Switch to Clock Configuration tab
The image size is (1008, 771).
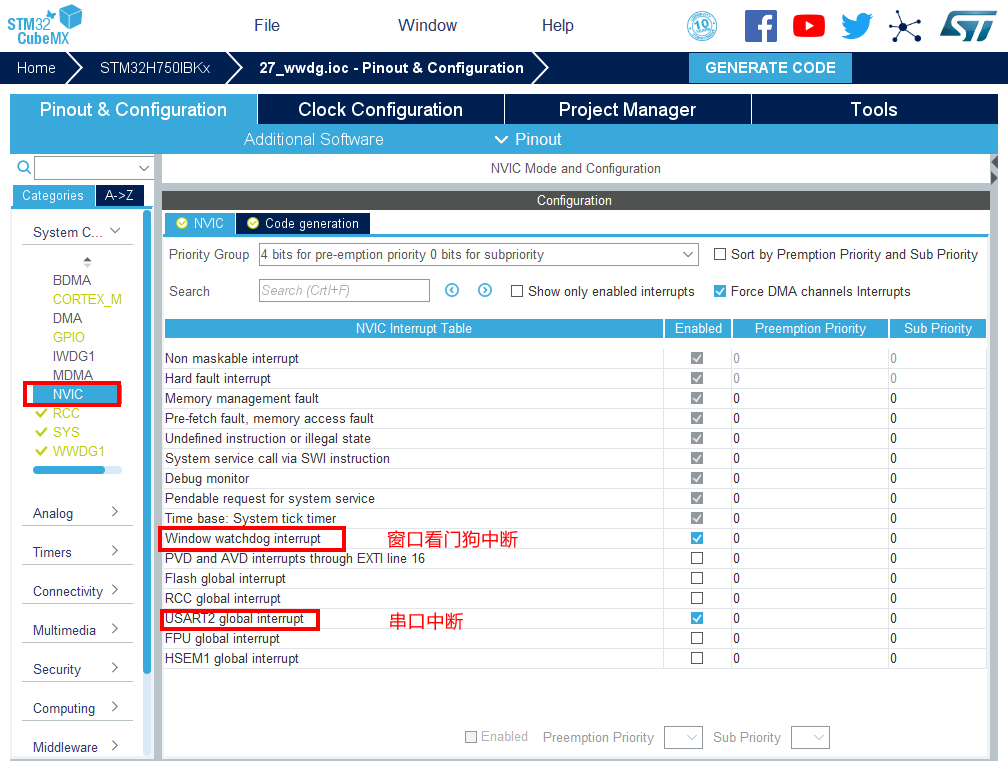380,110
